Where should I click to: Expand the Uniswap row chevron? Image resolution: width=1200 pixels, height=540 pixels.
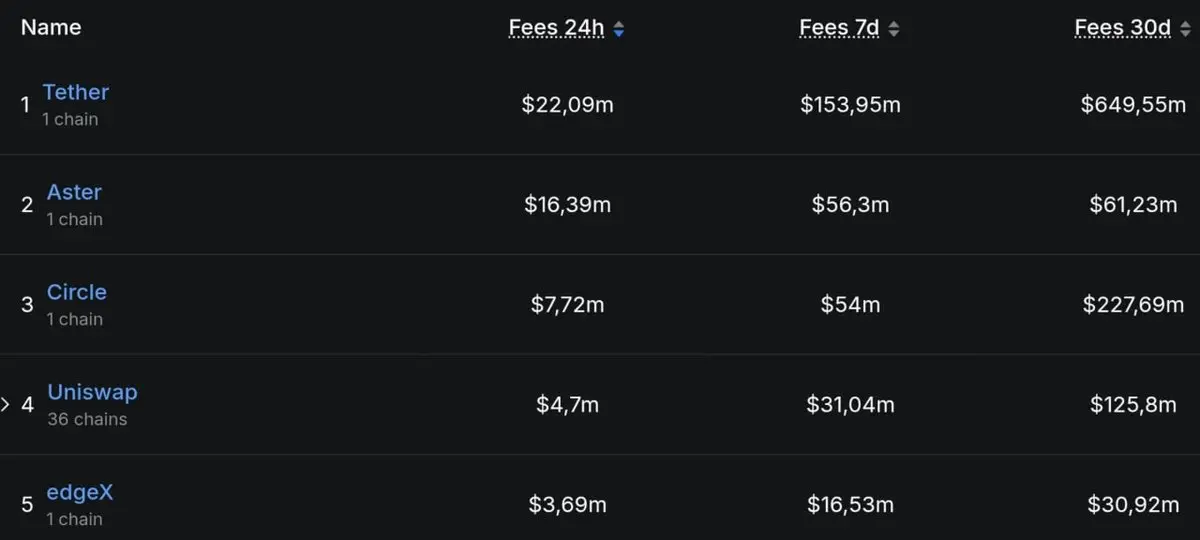click(x=5, y=405)
